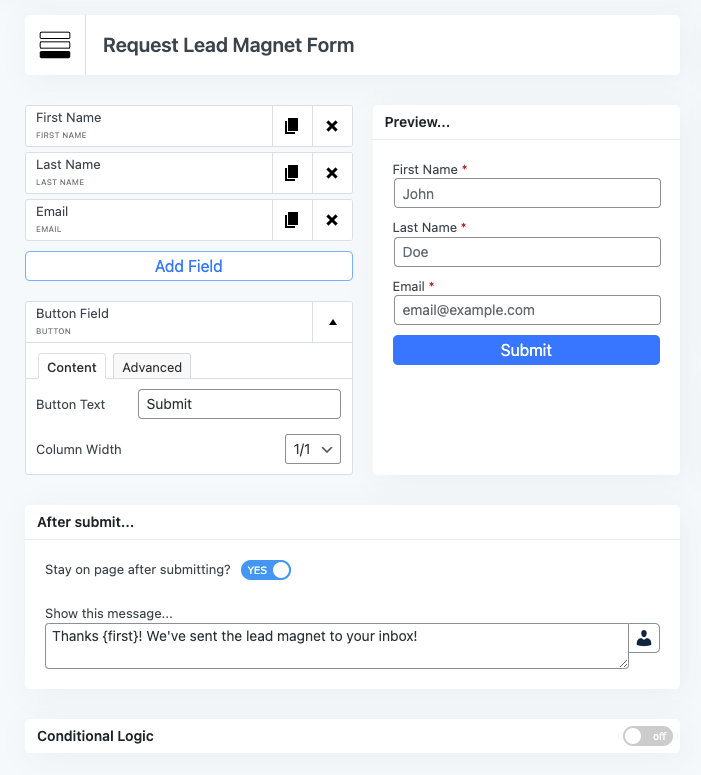
Task: Duplicate the First Name field
Action: click(292, 126)
